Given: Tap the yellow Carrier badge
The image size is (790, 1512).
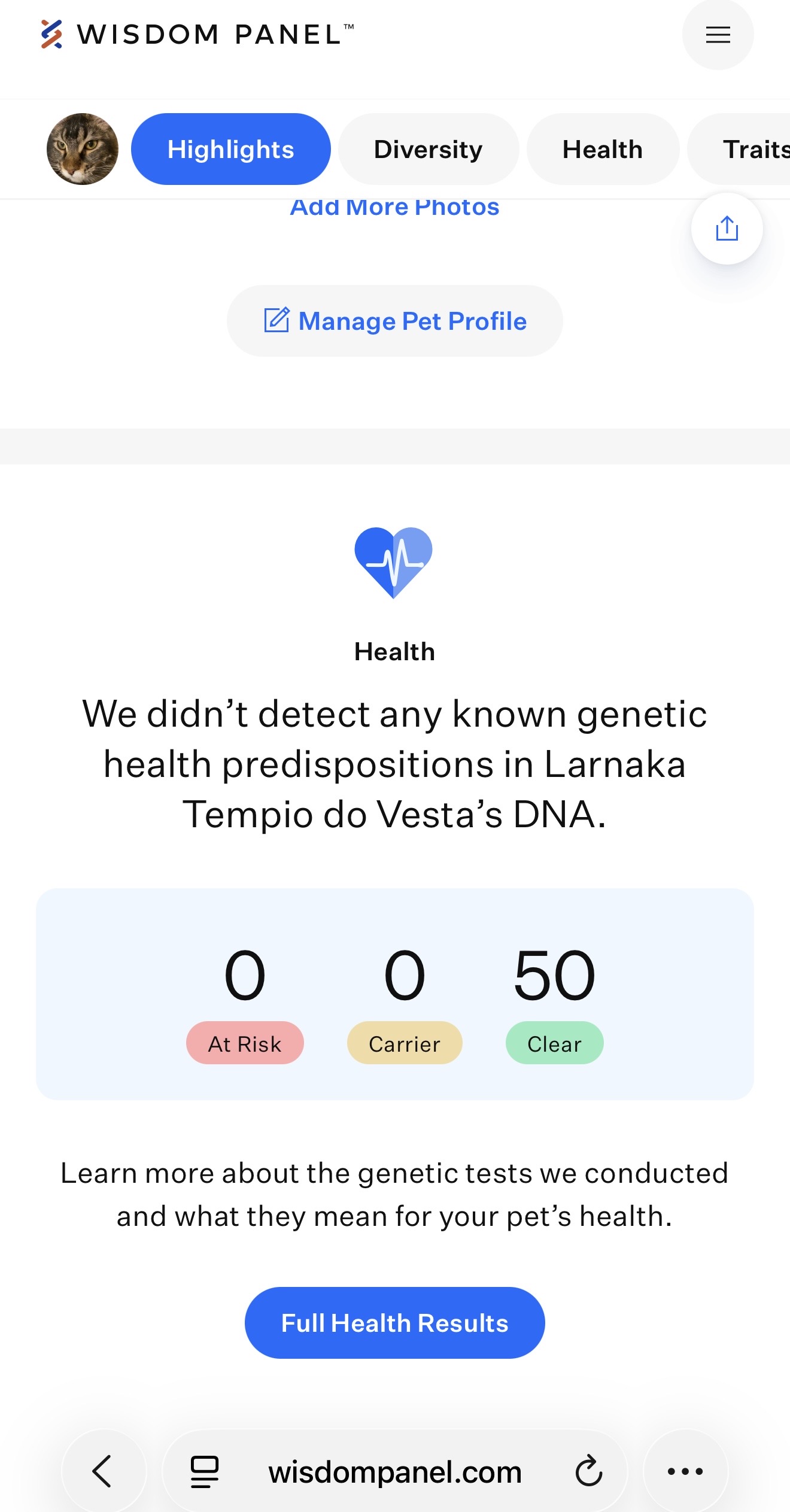Looking at the screenshot, I should point(405,1043).
